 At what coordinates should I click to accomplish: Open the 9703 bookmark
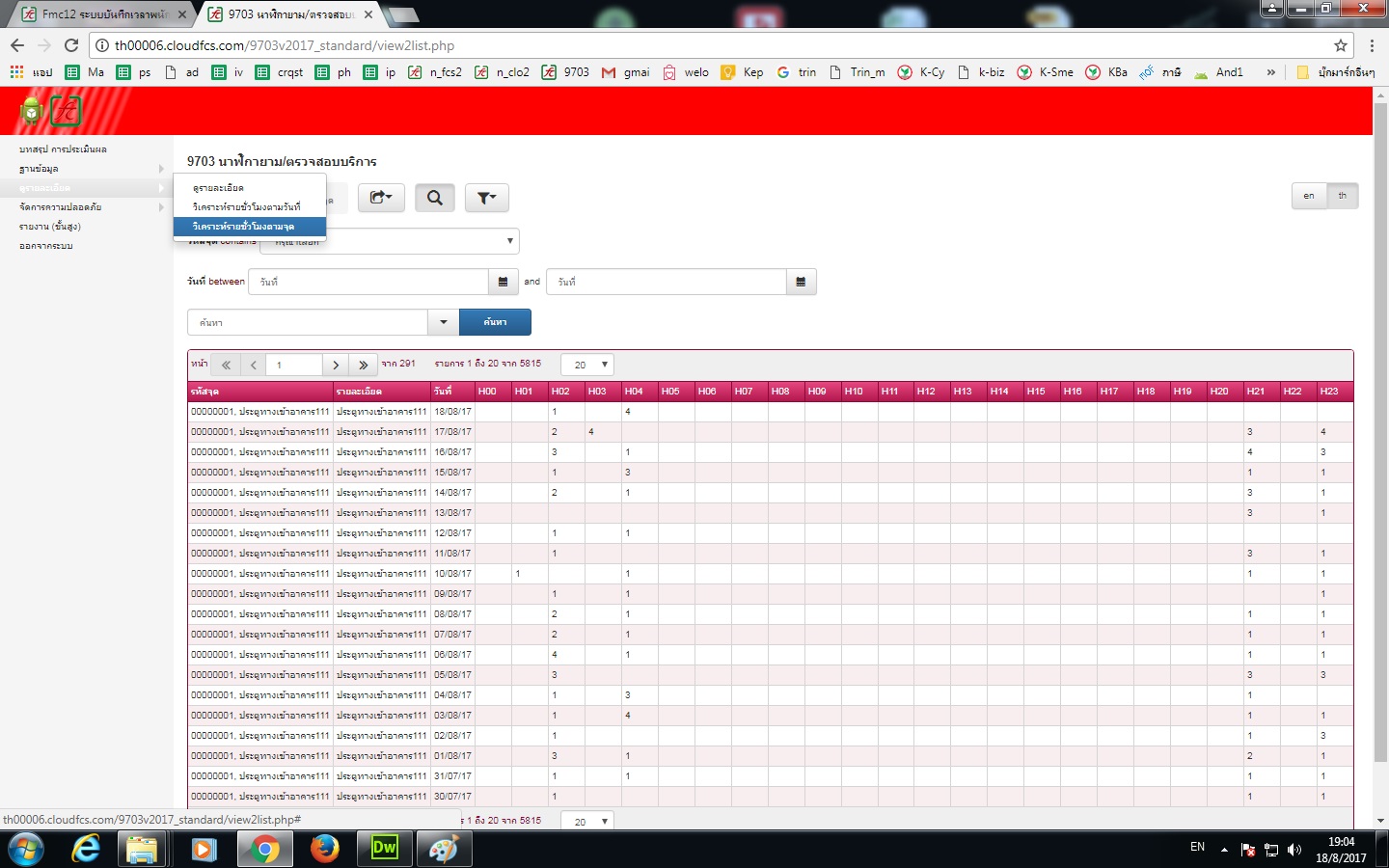tap(565, 72)
